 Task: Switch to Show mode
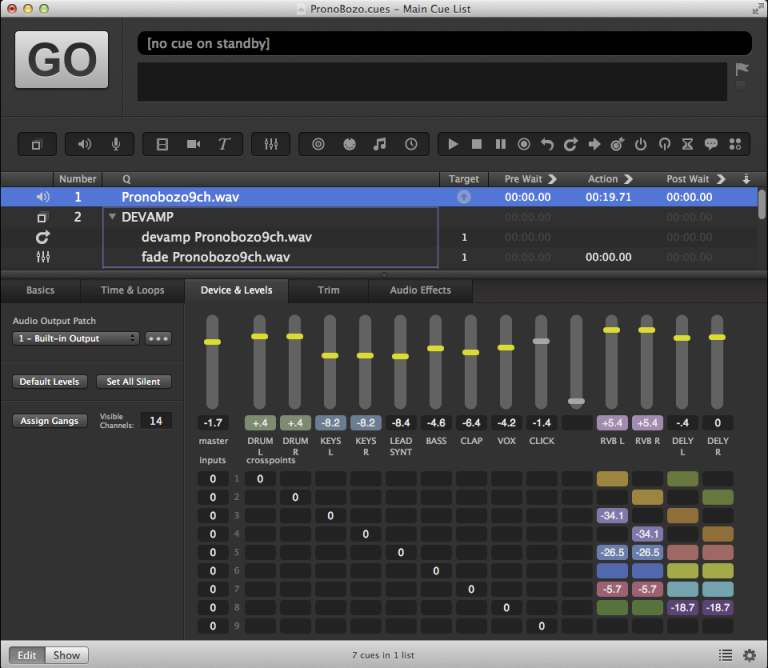[67, 655]
